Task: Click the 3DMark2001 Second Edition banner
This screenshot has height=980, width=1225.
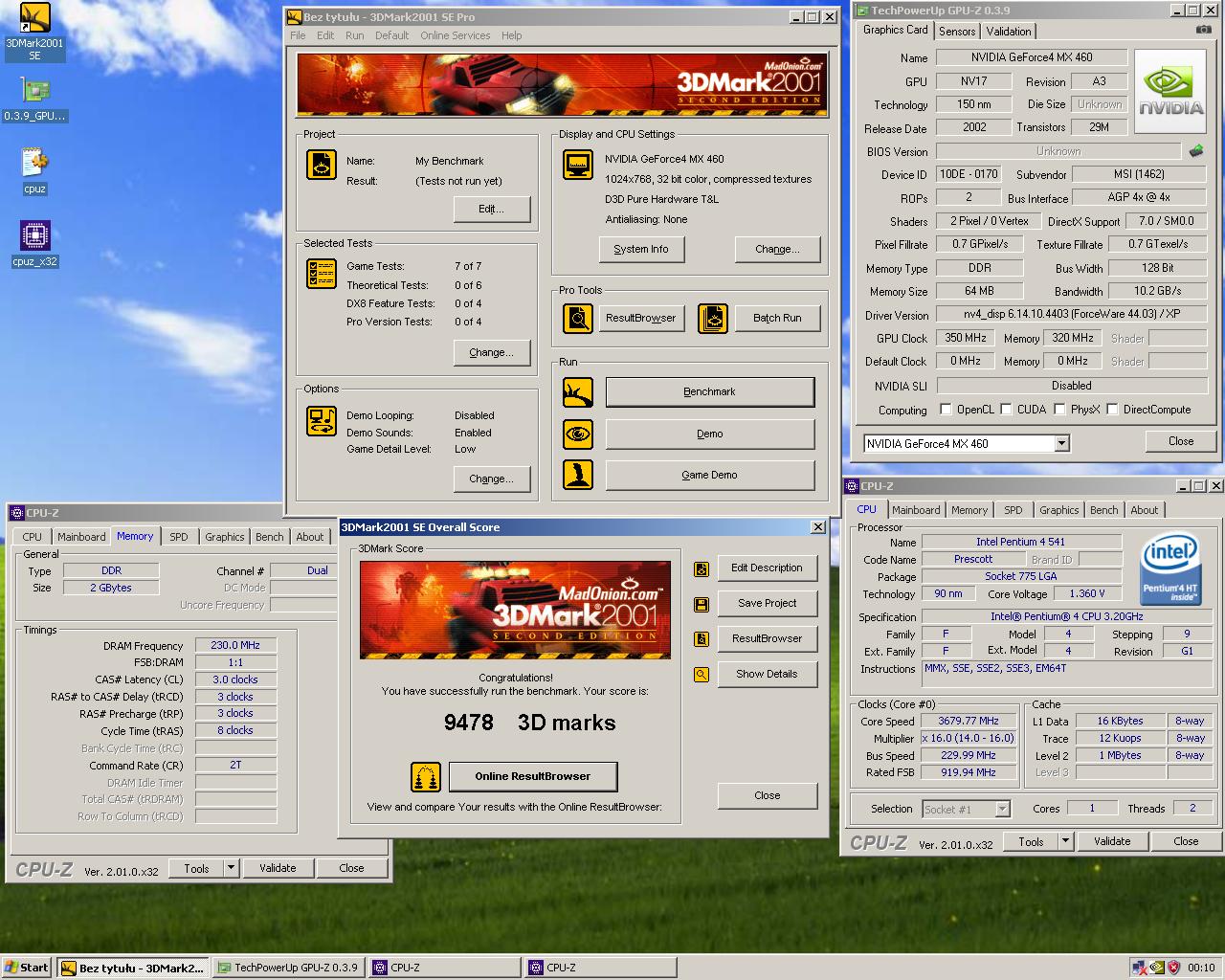Action: pyautogui.click(x=561, y=84)
